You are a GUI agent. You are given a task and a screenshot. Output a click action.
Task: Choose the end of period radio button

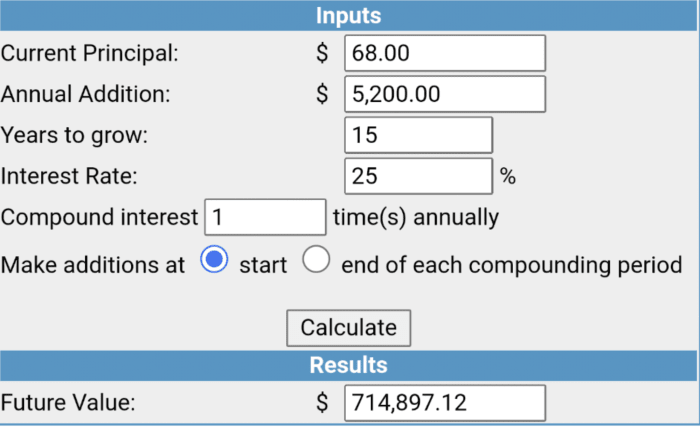316,261
